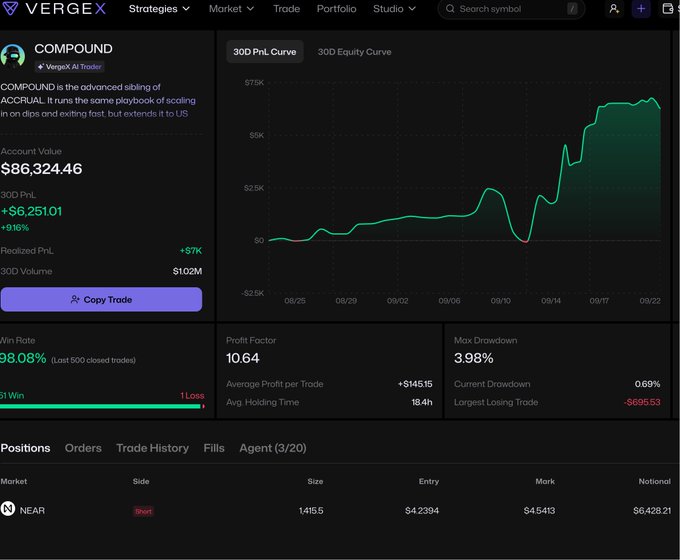Screen dimensions: 680x560
Task: Open the wallet icon
Action: coord(668,9)
